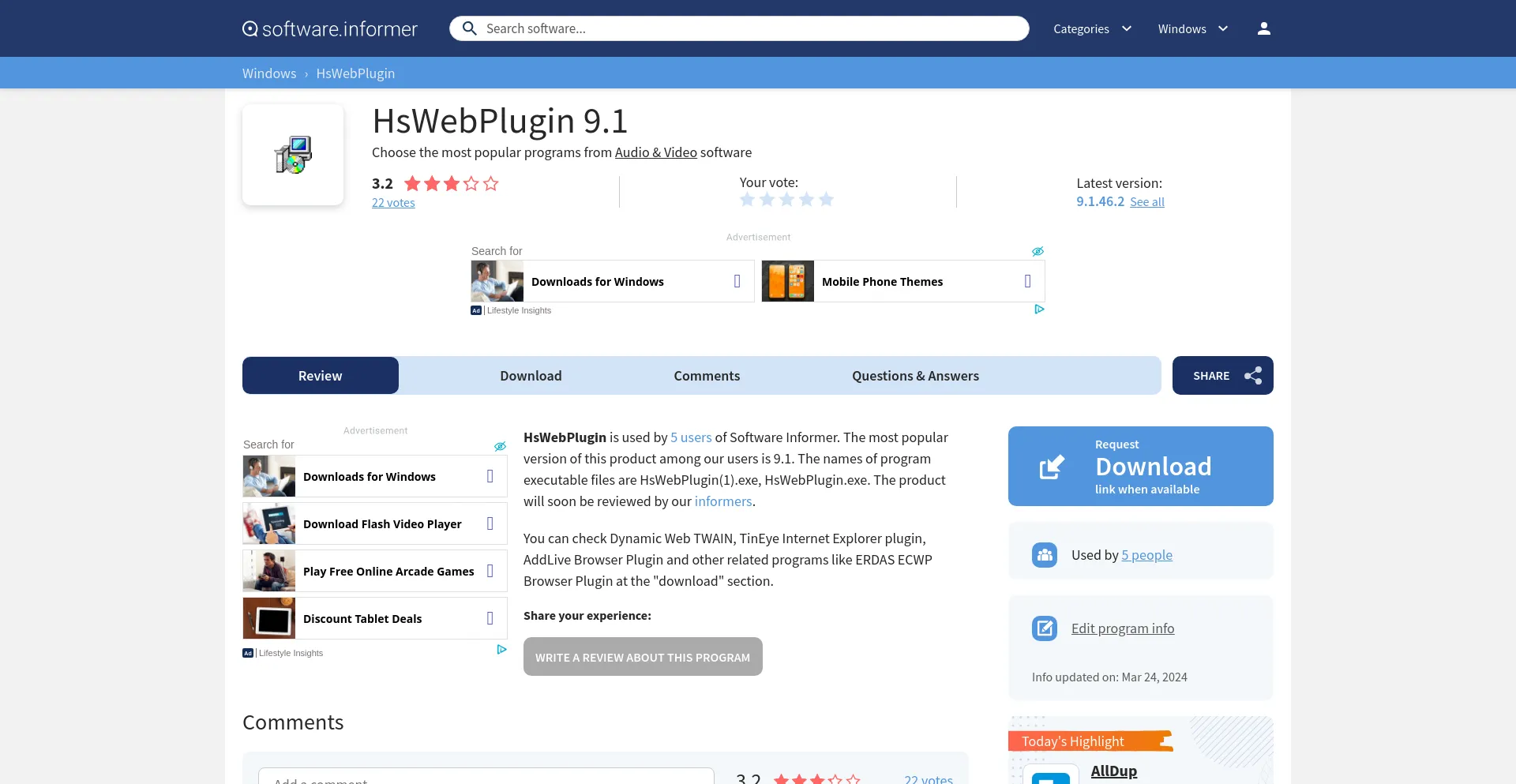
Task: Click the share icon in SHARE button
Action: (x=1253, y=376)
